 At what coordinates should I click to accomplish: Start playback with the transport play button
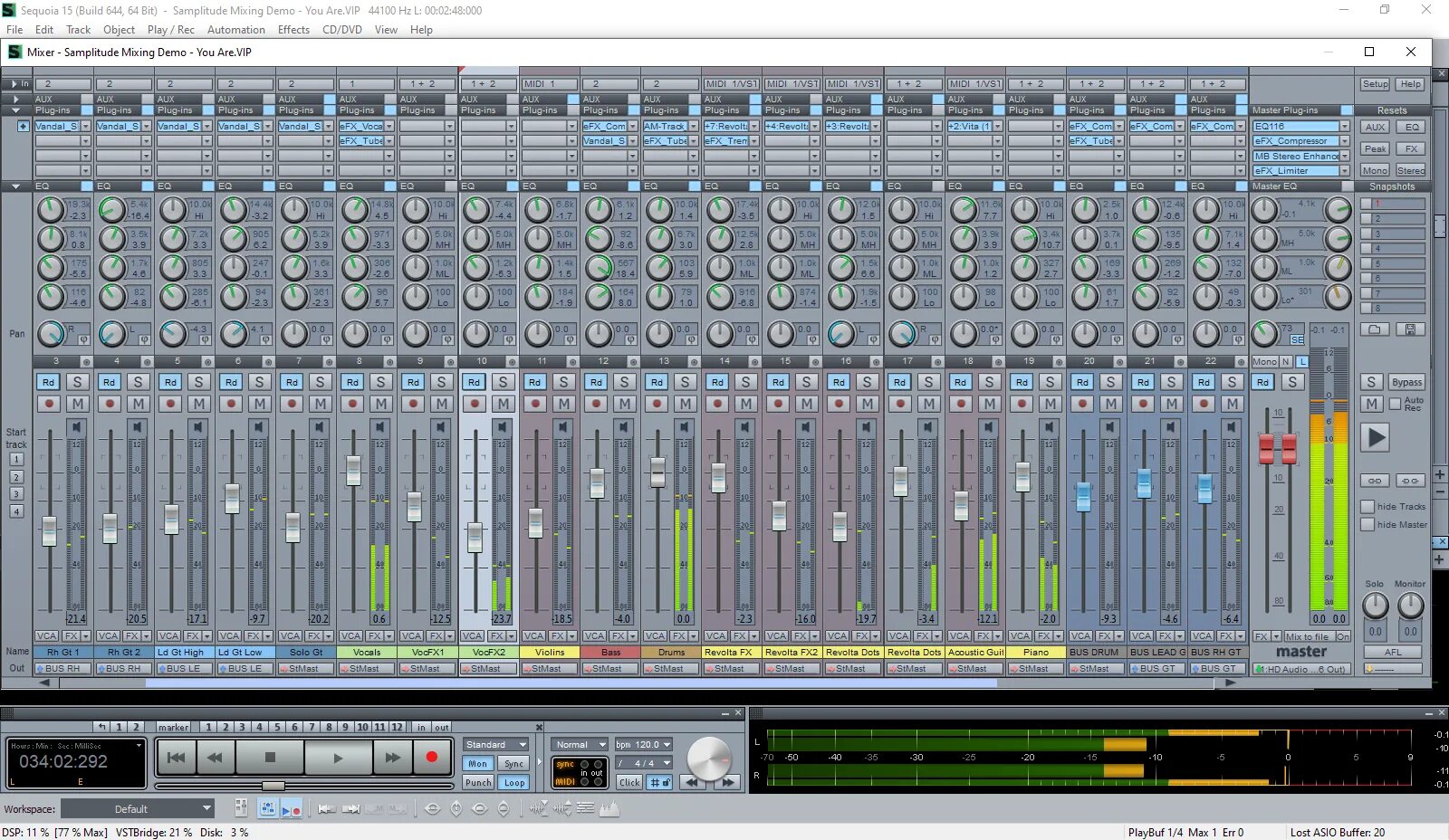(x=338, y=758)
